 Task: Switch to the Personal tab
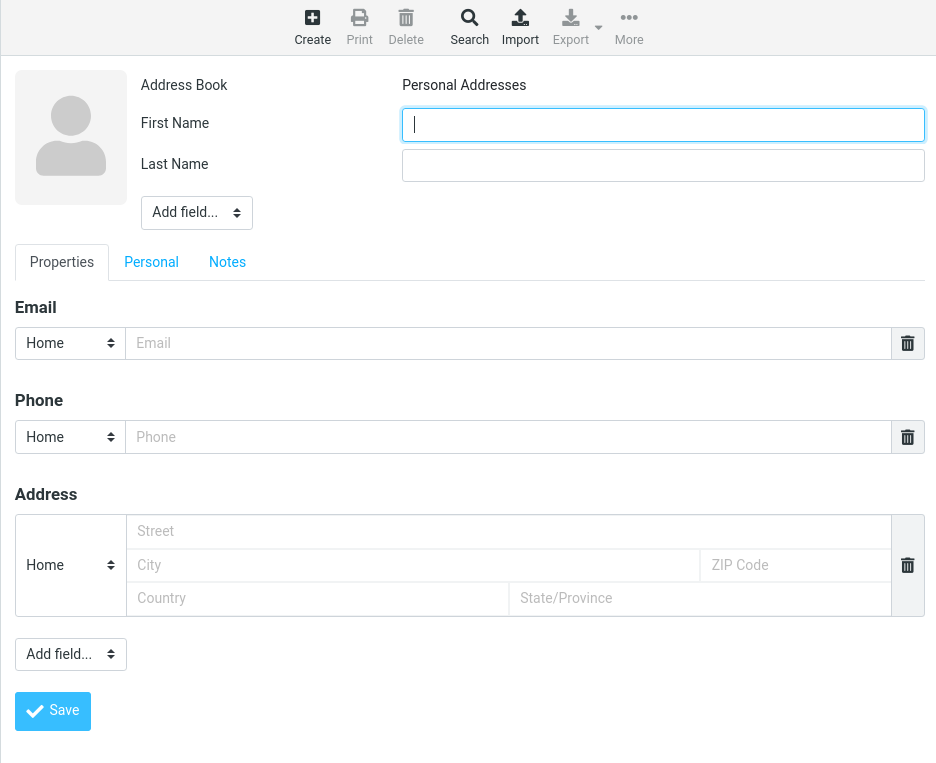151,262
